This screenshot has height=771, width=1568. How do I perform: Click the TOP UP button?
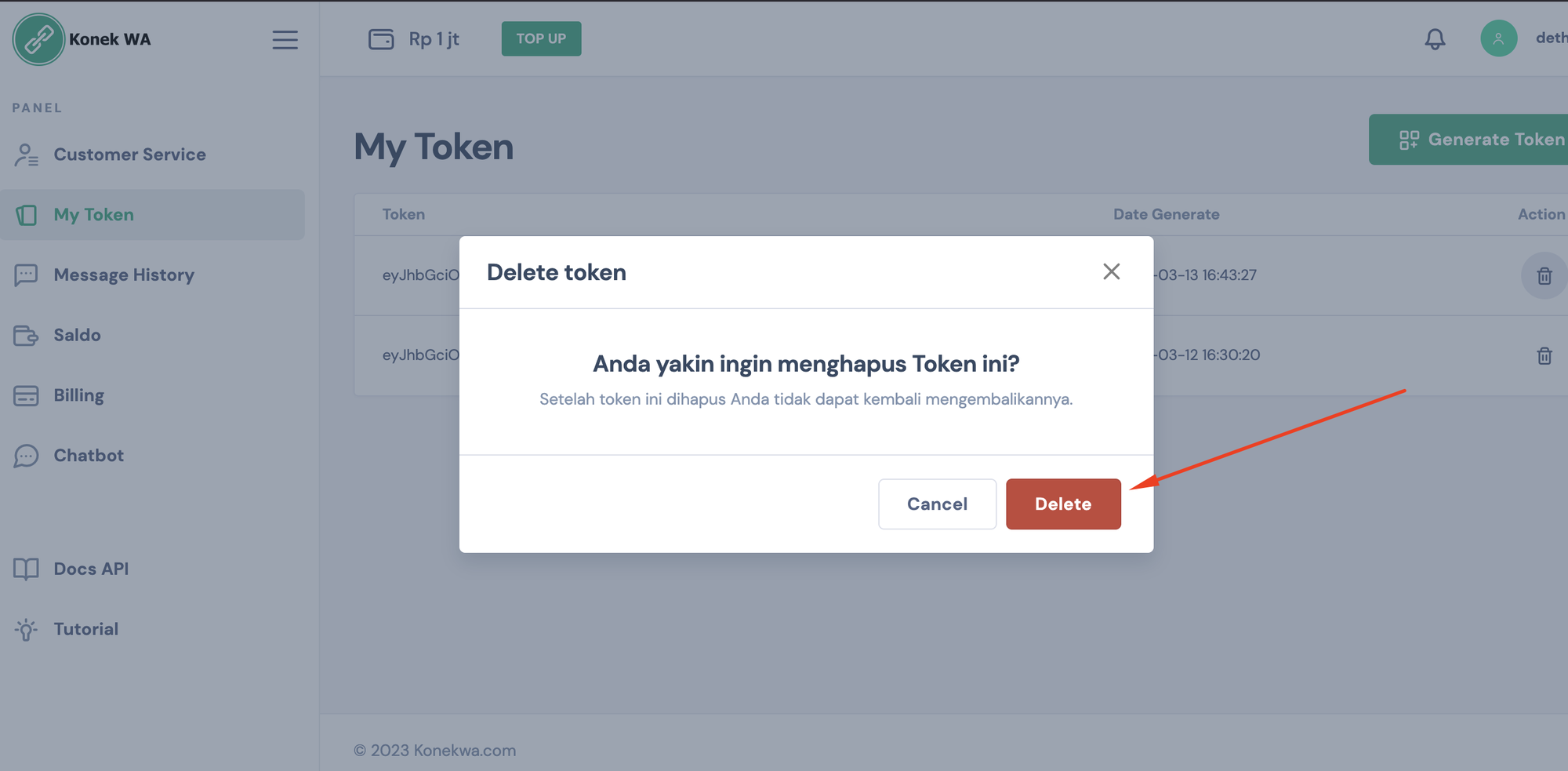541,38
